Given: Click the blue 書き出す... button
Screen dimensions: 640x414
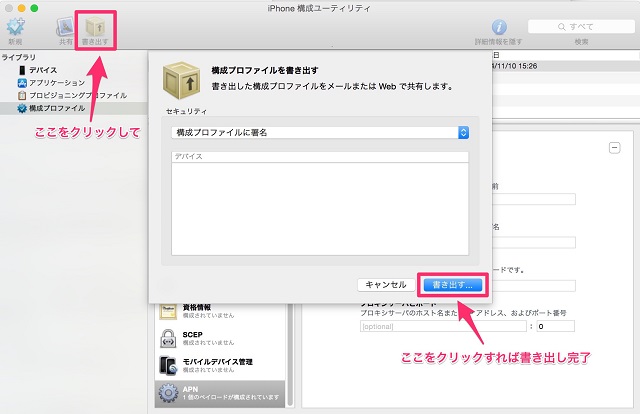Looking at the screenshot, I should point(453,285).
